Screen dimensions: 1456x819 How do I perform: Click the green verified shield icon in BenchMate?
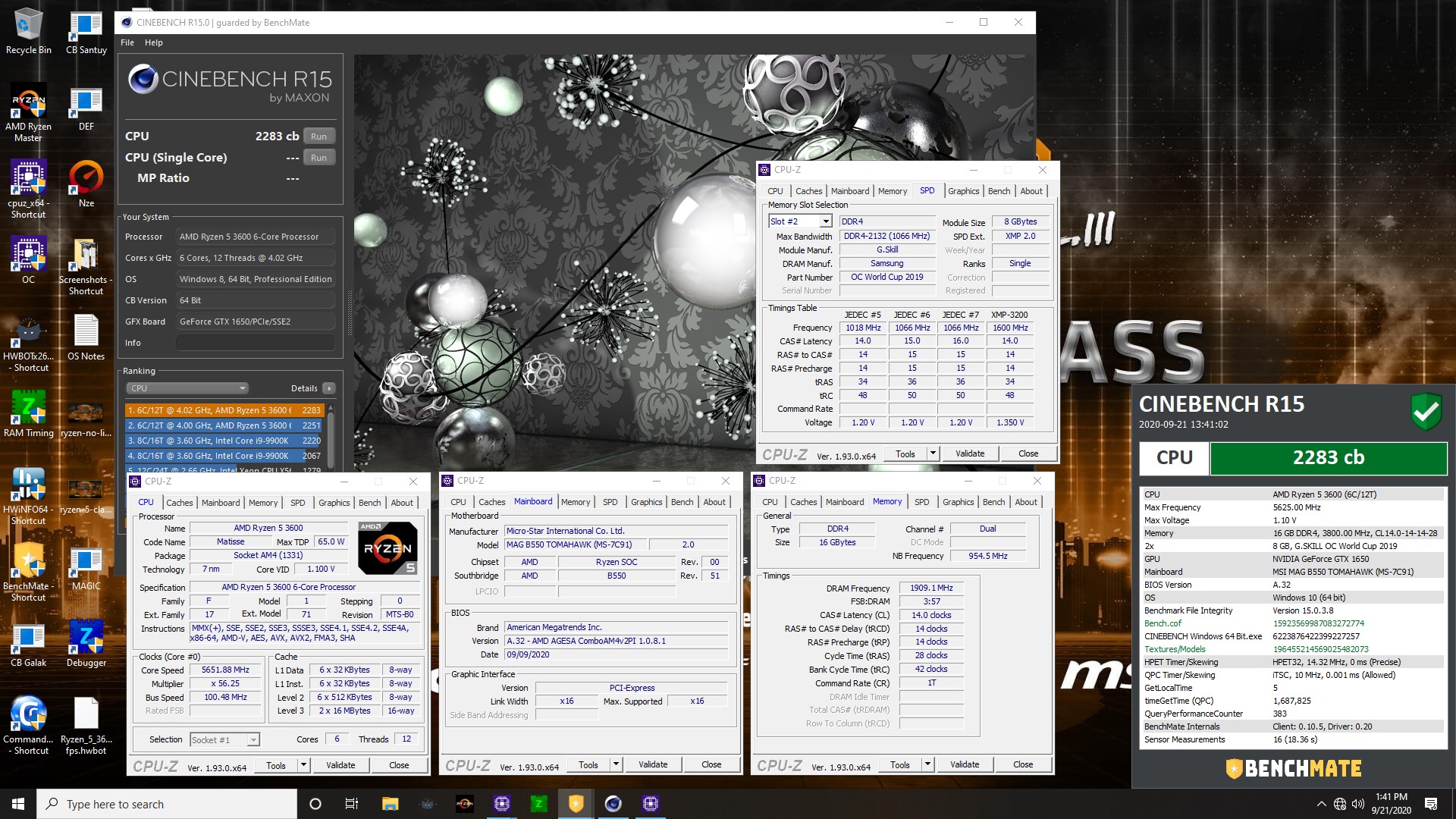coord(1426,412)
